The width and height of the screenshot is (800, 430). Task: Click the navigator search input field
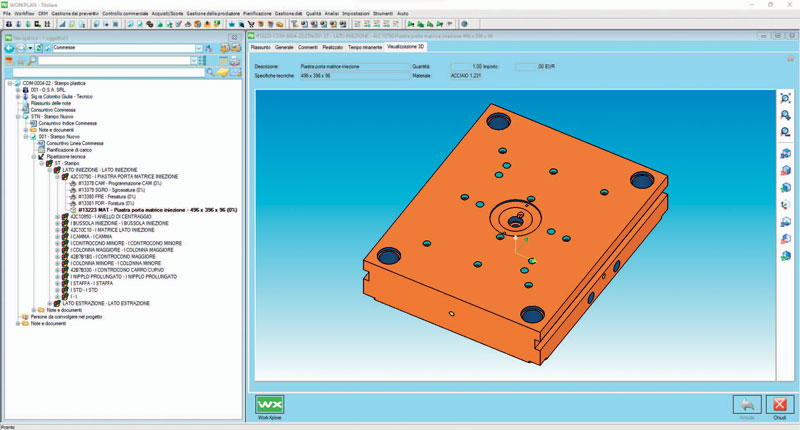point(108,73)
